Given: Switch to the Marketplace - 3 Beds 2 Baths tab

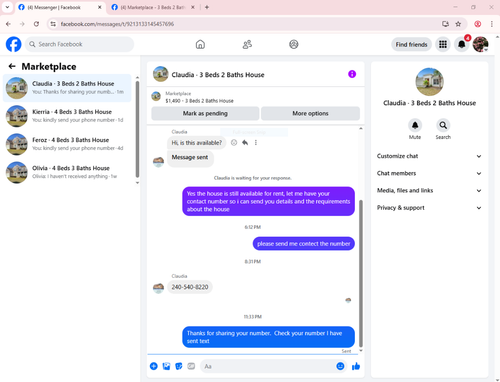Looking at the screenshot, I should (153, 7).
